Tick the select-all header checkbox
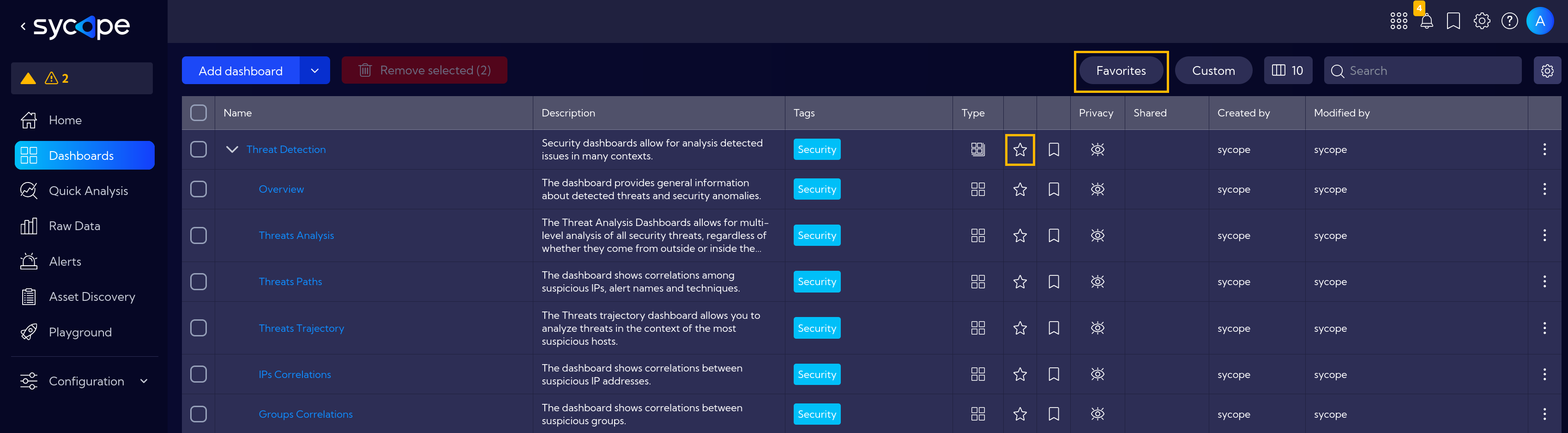 (199, 113)
